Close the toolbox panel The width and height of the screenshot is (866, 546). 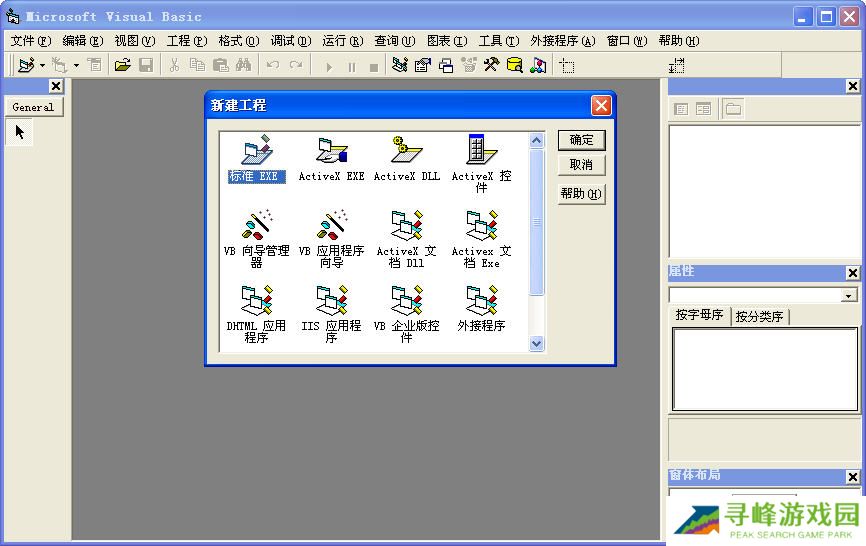56,86
